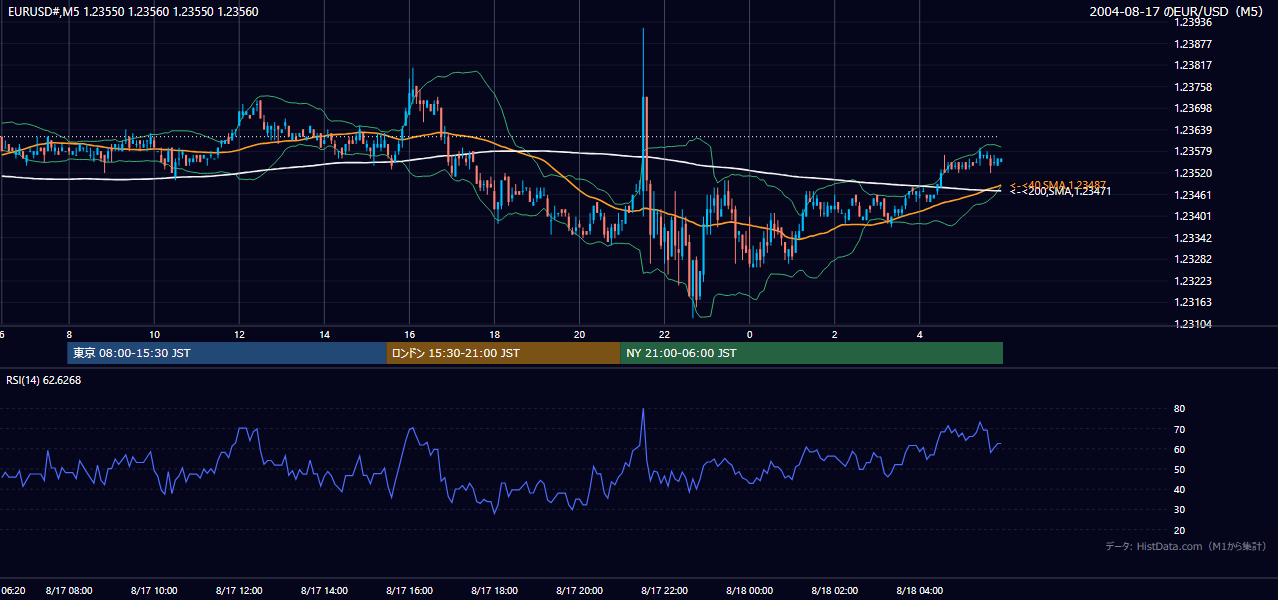Click the 8/17 16:00 time label
This screenshot has width=1278, height=600.
click(x=409, y=591)
